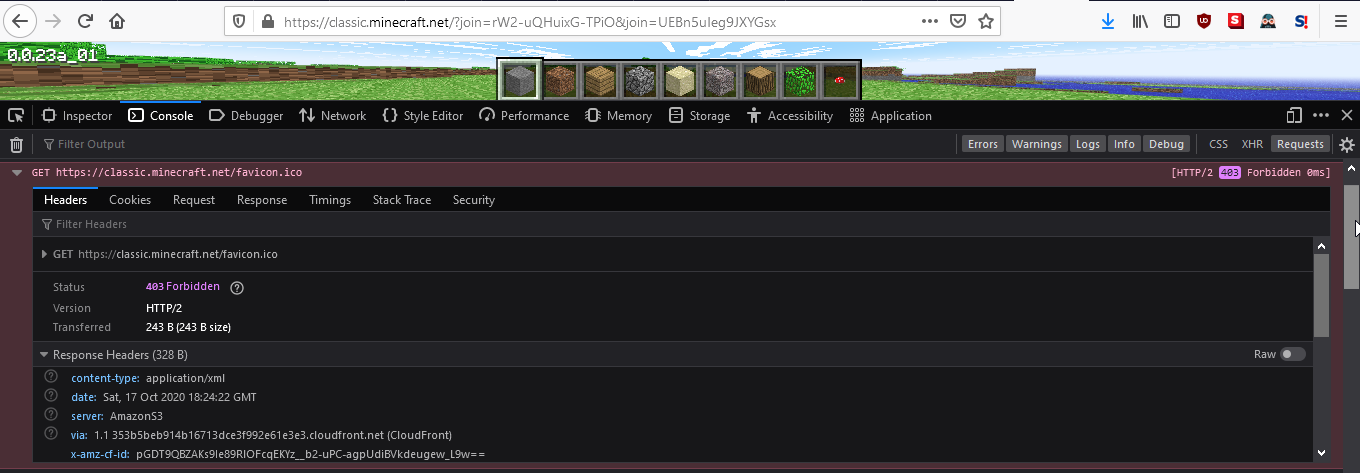Select the red mushroom in the hotbar
Image resolution: width=1360 pixels, height=473 pixels.
(840, 79)
